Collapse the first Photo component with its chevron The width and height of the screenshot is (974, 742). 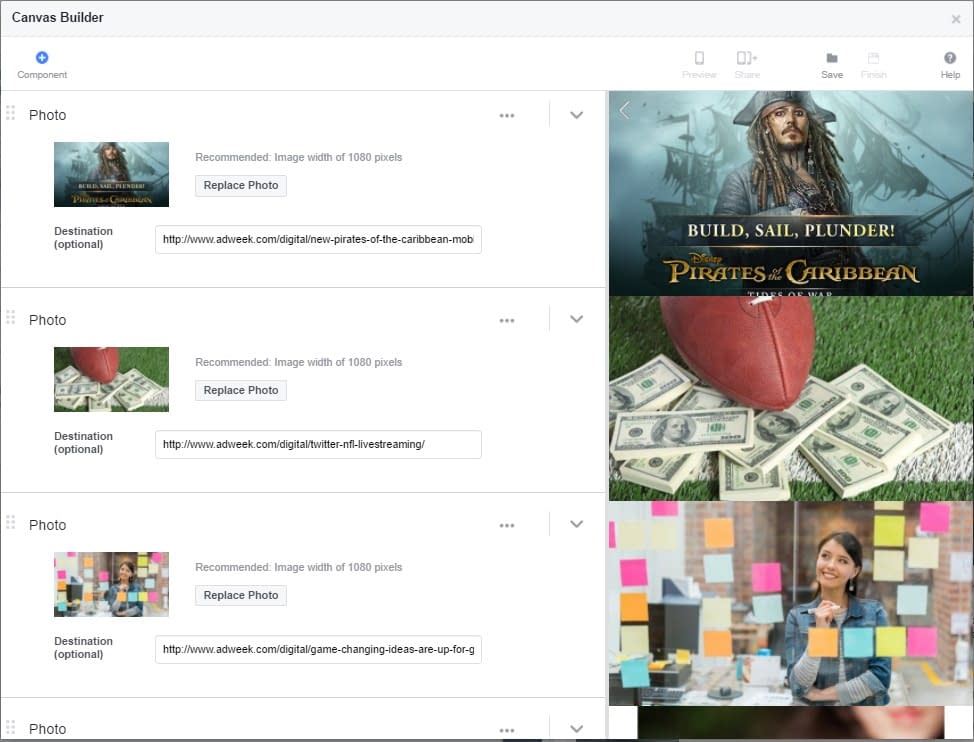pyautogui.click(x=576, y=114)
